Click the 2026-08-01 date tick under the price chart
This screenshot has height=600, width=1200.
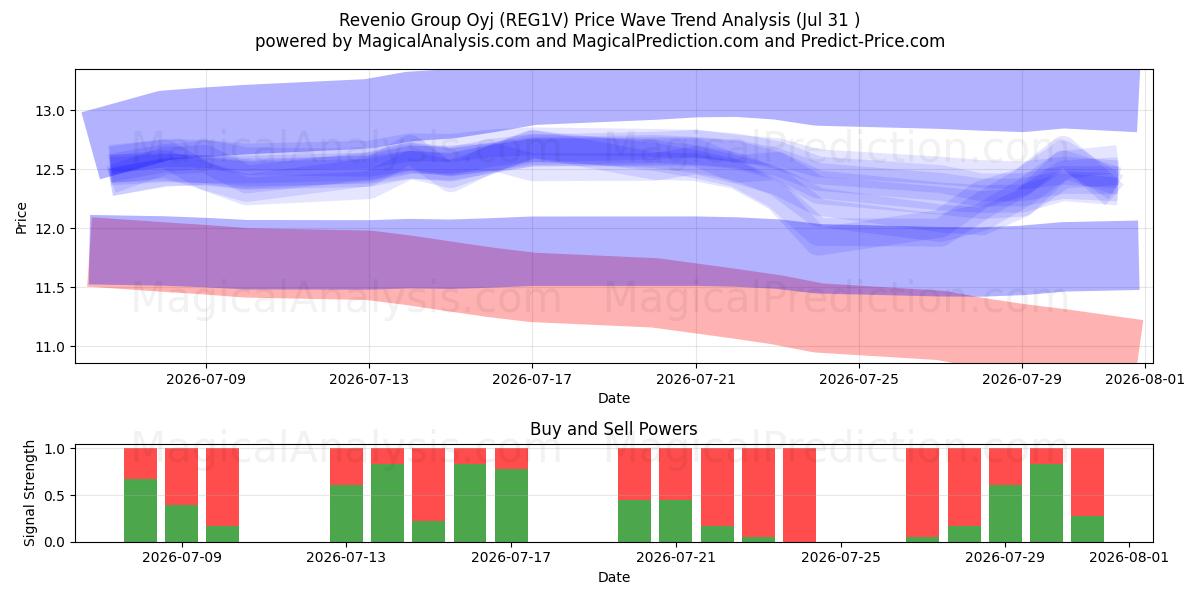[1144, 378]
